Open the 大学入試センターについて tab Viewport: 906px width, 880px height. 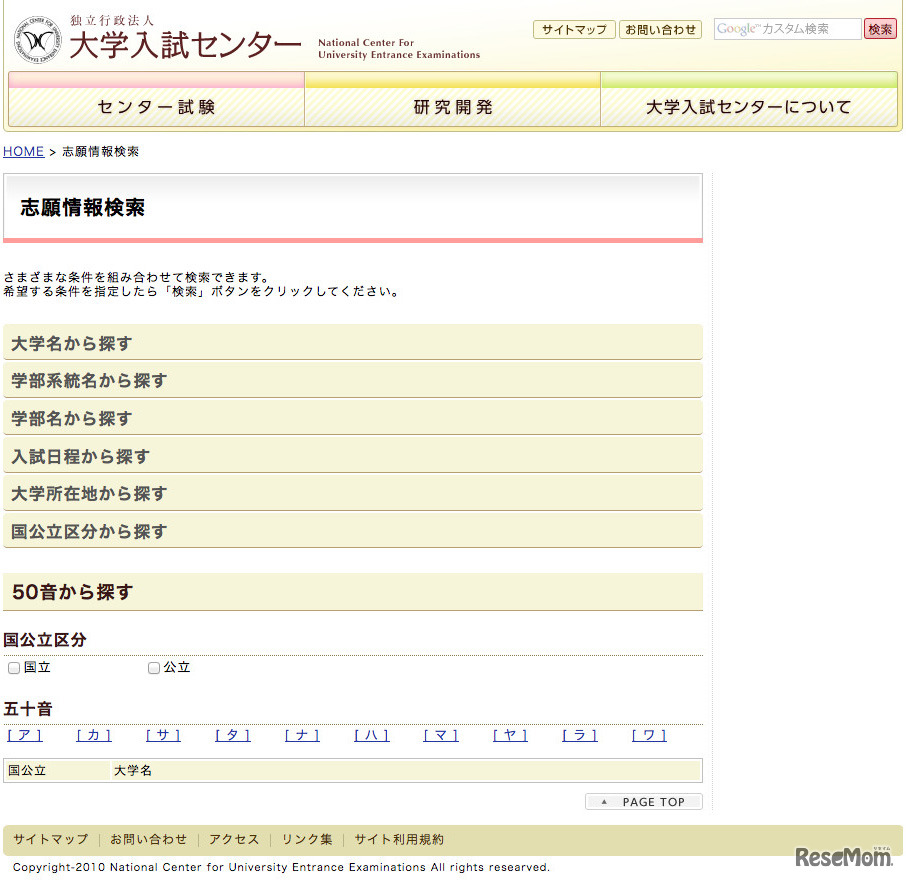point(750,108)
